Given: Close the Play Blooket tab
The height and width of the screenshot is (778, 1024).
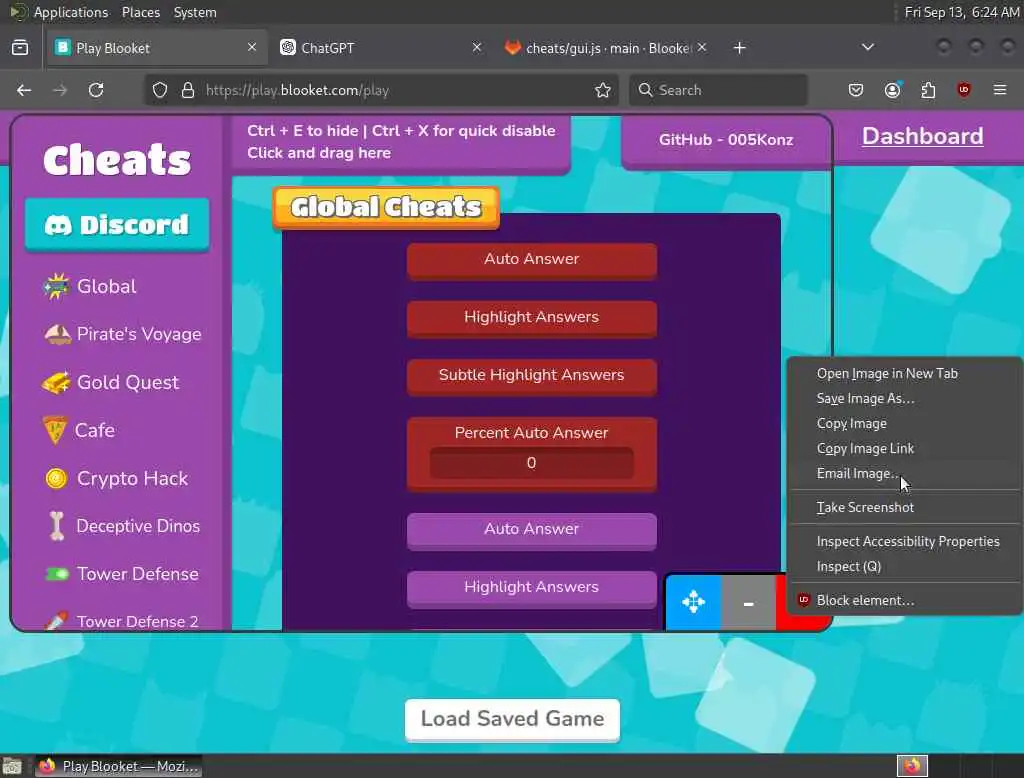Looking at the screenshot, I should point(252,48).
